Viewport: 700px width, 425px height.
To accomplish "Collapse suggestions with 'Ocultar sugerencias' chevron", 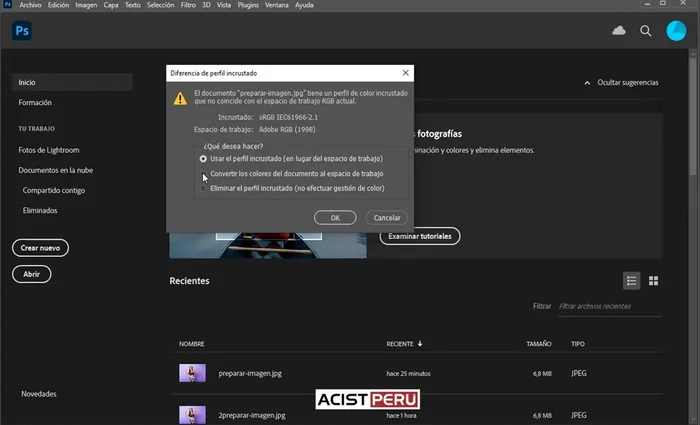I will click(587, 83).
